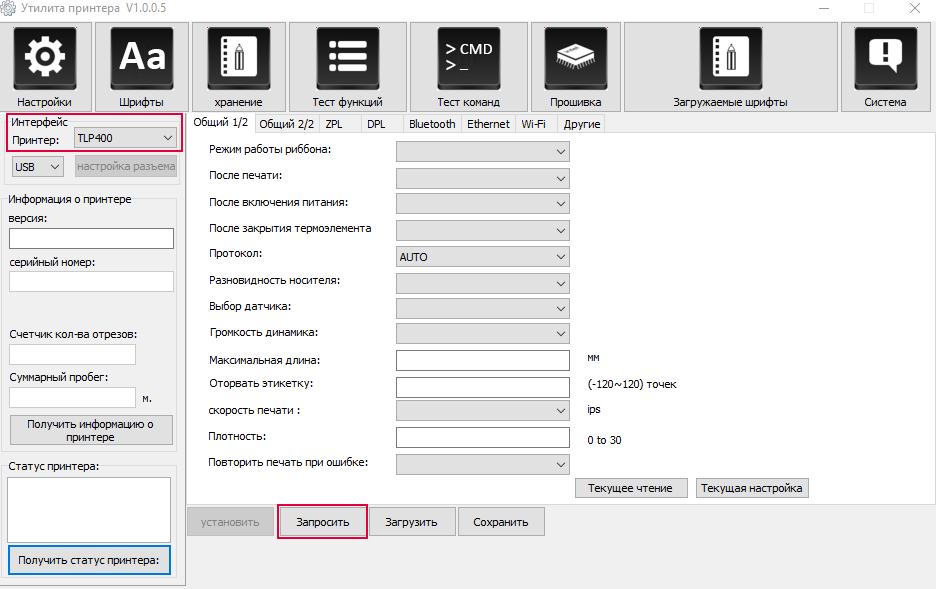Viewport: 936px width, 589px height.
Task: Open the USB interface dropdown
Action: pos(38,166)
